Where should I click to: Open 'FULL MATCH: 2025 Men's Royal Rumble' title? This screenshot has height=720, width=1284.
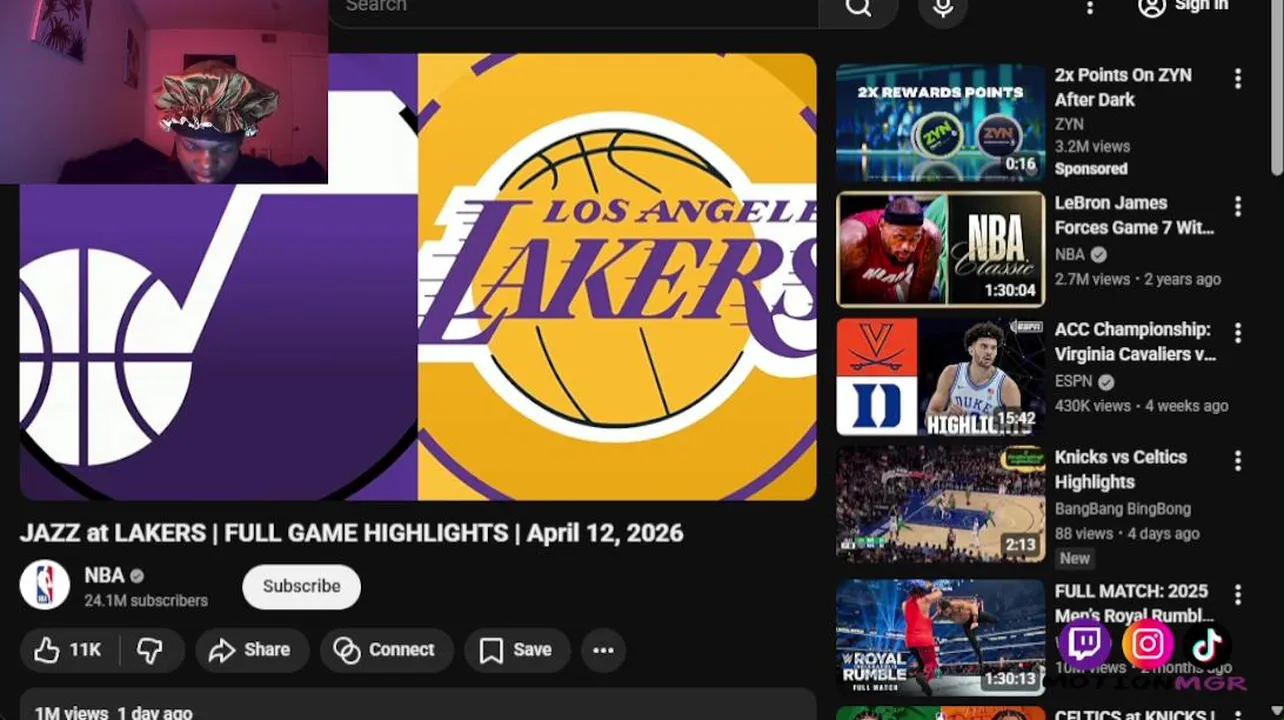click(x=1134, y=603)
